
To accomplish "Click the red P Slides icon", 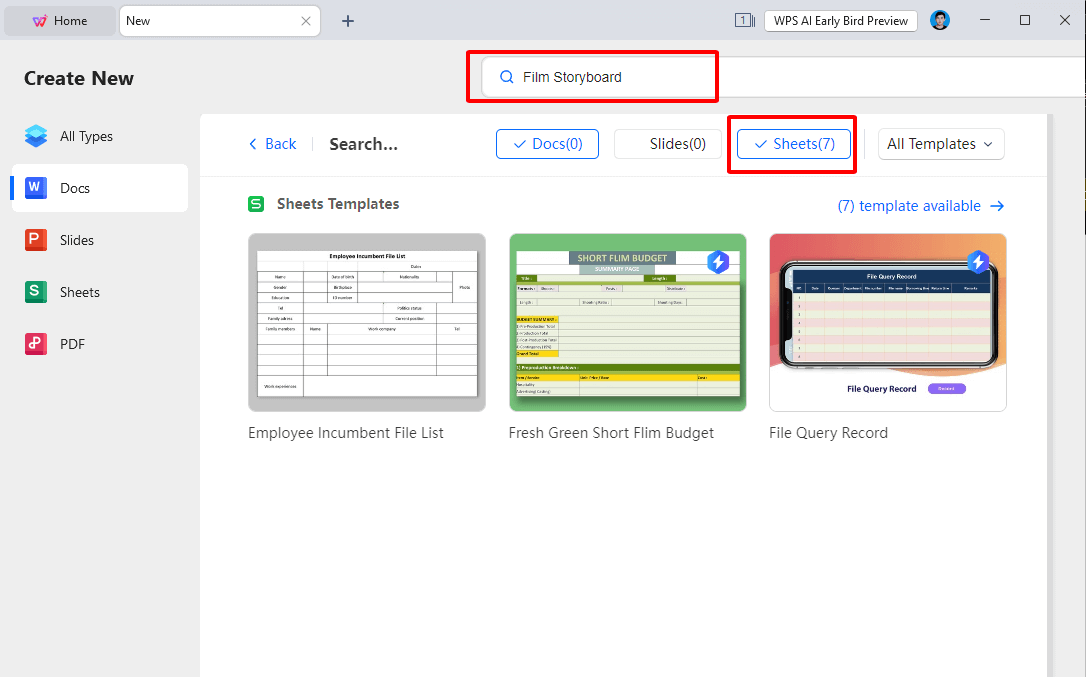I will [36, 240].
